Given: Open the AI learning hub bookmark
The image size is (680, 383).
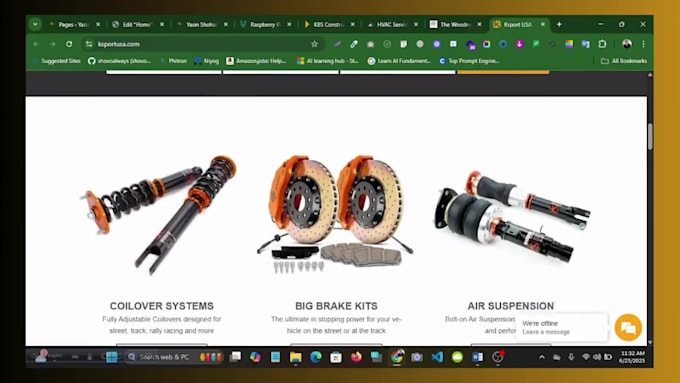Looking at the screenshot, I should (x=328, y=61).
